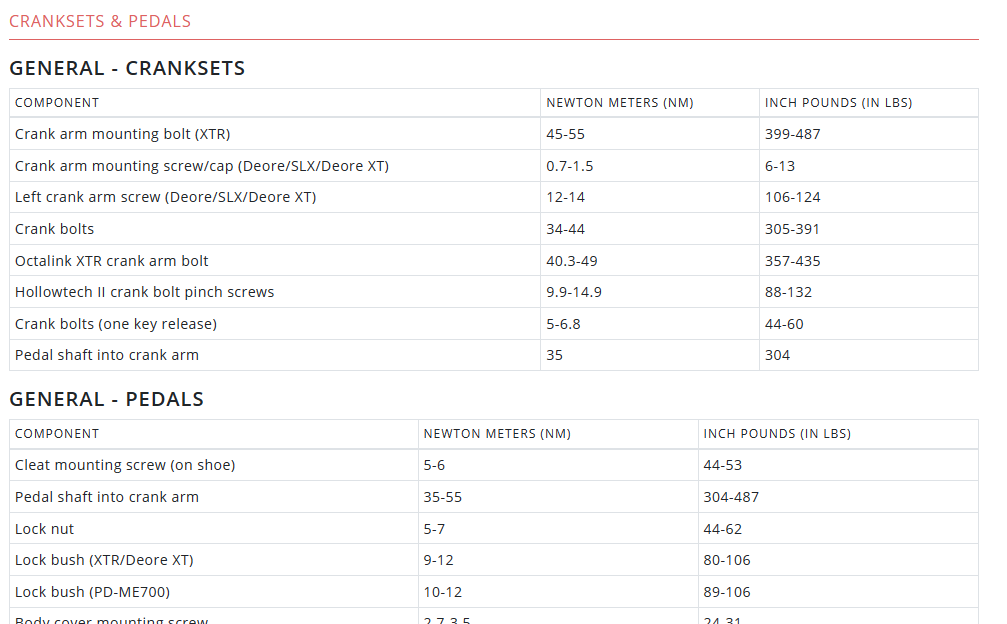The image size is (1007, 624).
Task: Select Crank bolts (one key release) row
Action: coord(115,324)
